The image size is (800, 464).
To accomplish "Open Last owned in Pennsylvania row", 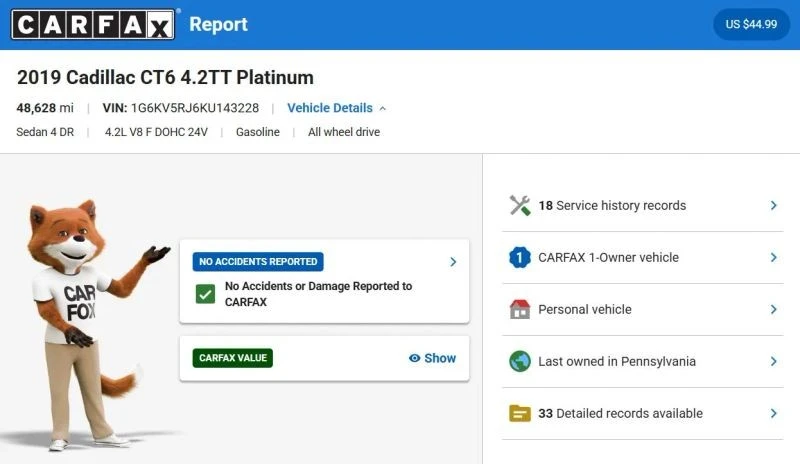I will pyautogui.click(x=643, y=361).
